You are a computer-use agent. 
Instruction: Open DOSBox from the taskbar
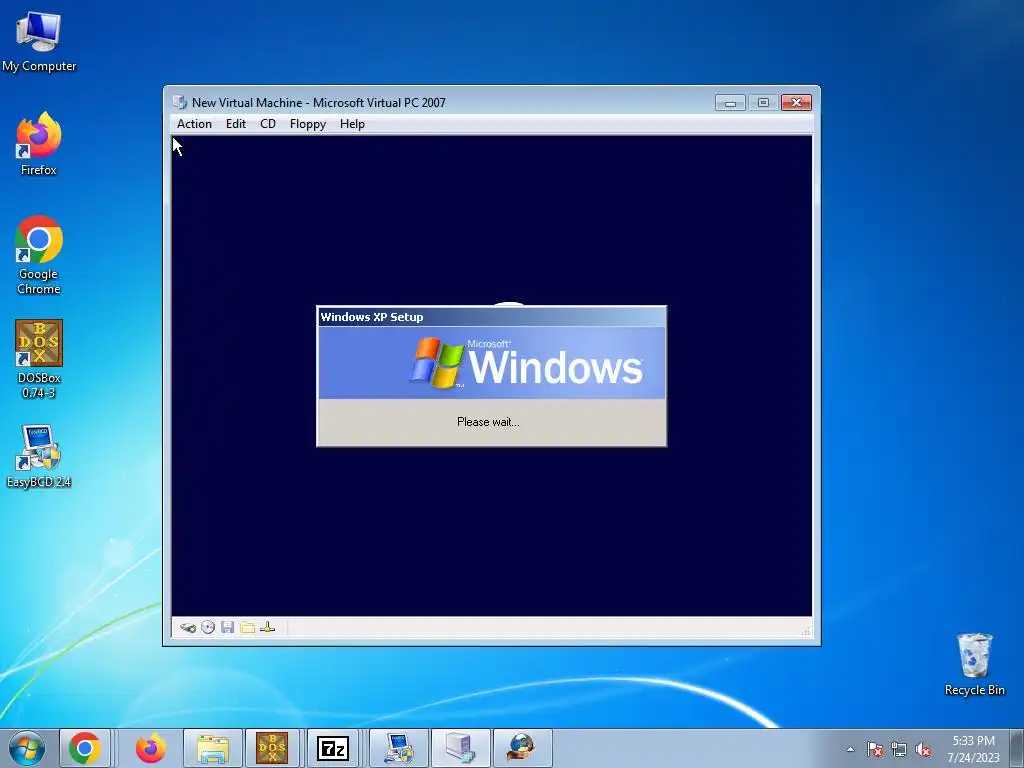point(272,748)
